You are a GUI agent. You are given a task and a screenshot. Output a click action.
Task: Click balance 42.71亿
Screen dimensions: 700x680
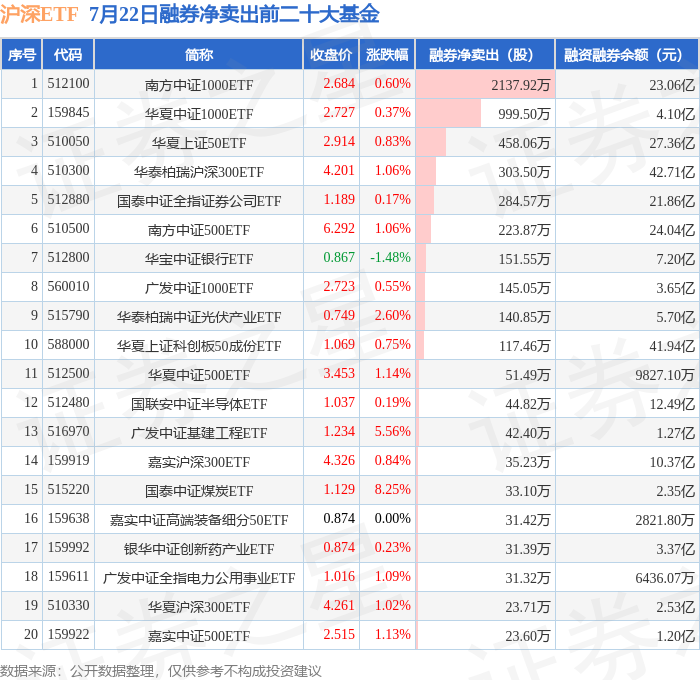[x=672, y=172]
